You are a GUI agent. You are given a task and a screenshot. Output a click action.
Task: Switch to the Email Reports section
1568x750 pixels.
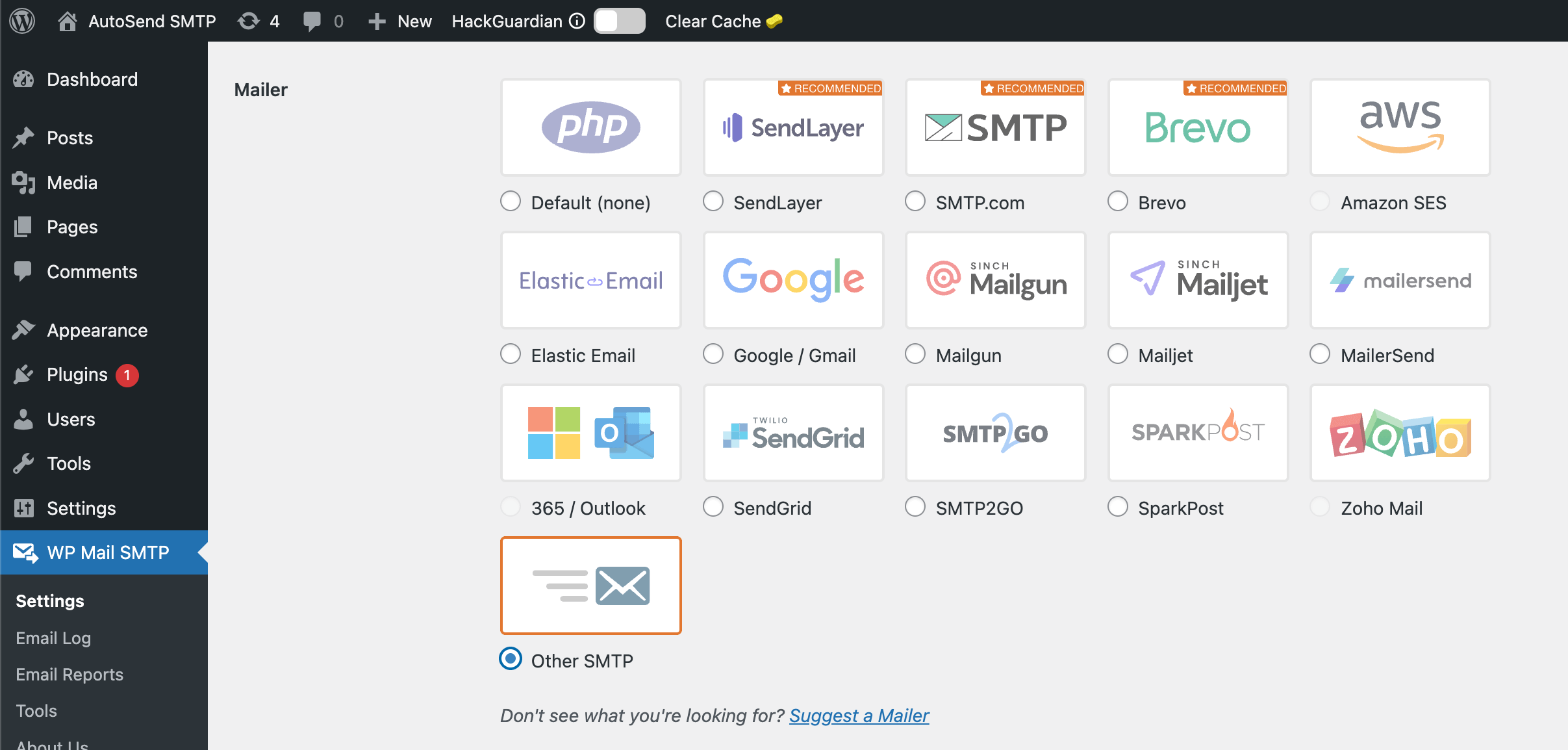70,674
